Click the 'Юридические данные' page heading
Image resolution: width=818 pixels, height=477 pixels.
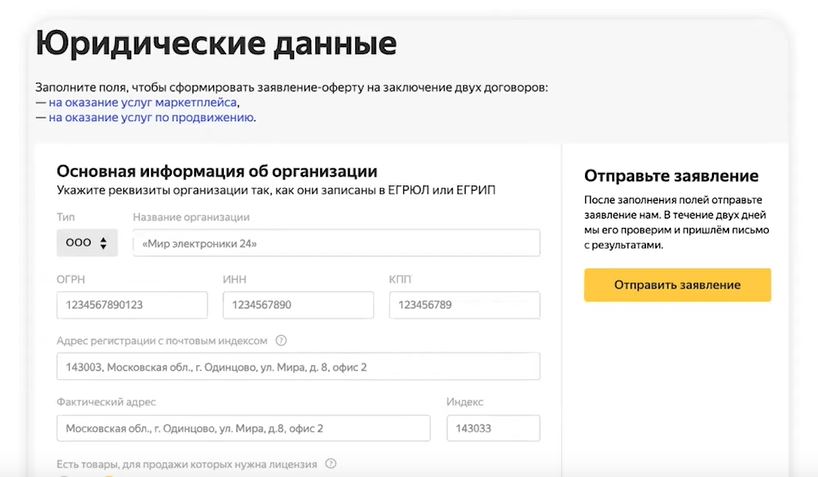[216, 44]
